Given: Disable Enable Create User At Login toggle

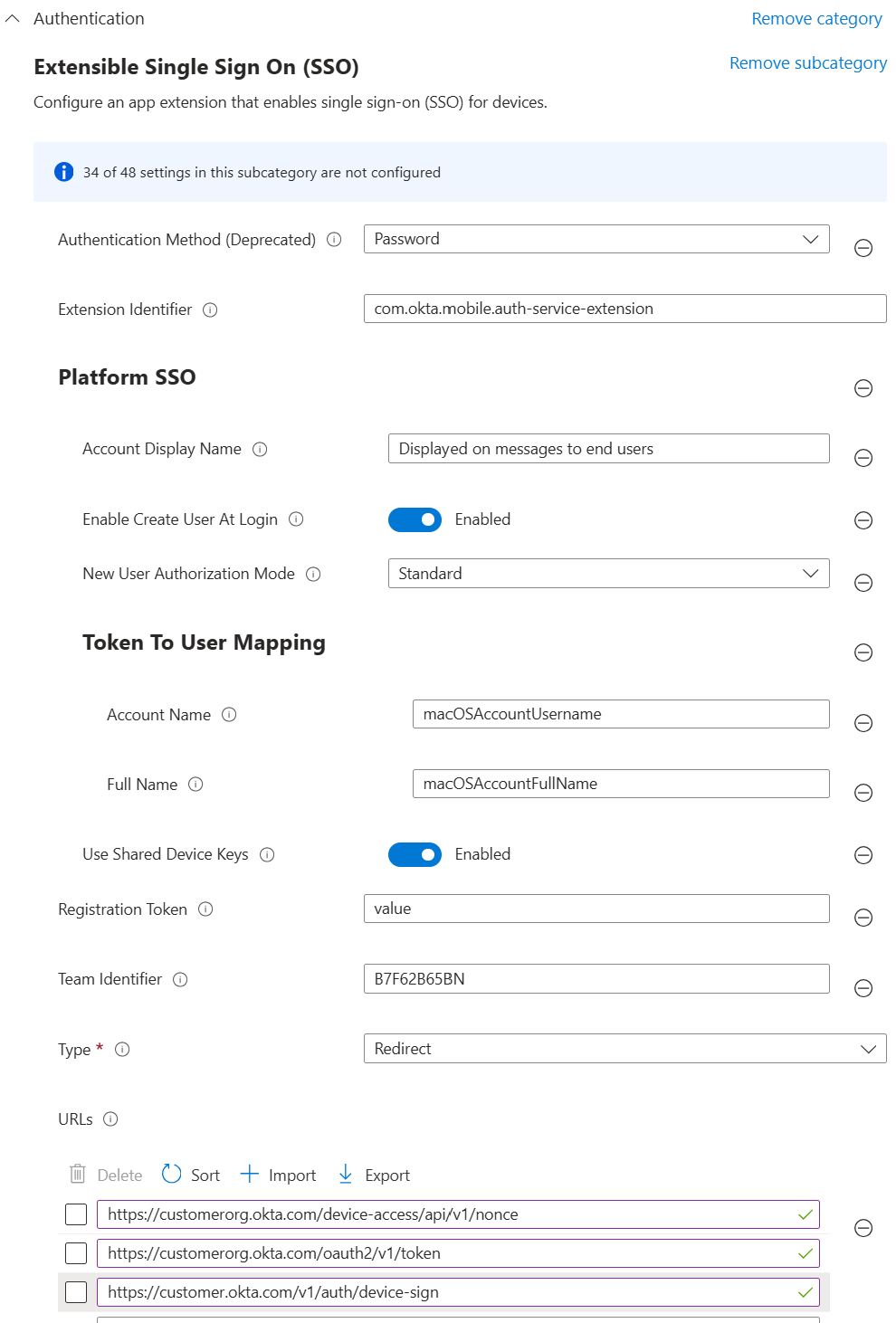Looking at the screenshot, I should click(x=415, y=519).
